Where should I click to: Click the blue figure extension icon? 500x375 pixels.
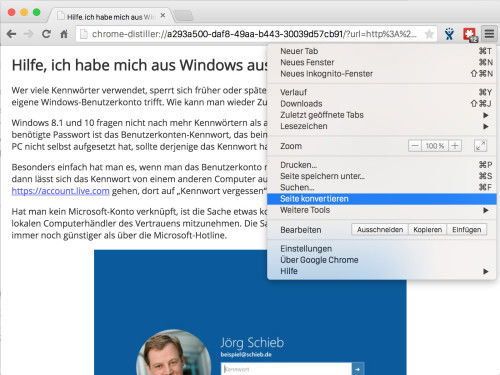click(x=449, y=34)
